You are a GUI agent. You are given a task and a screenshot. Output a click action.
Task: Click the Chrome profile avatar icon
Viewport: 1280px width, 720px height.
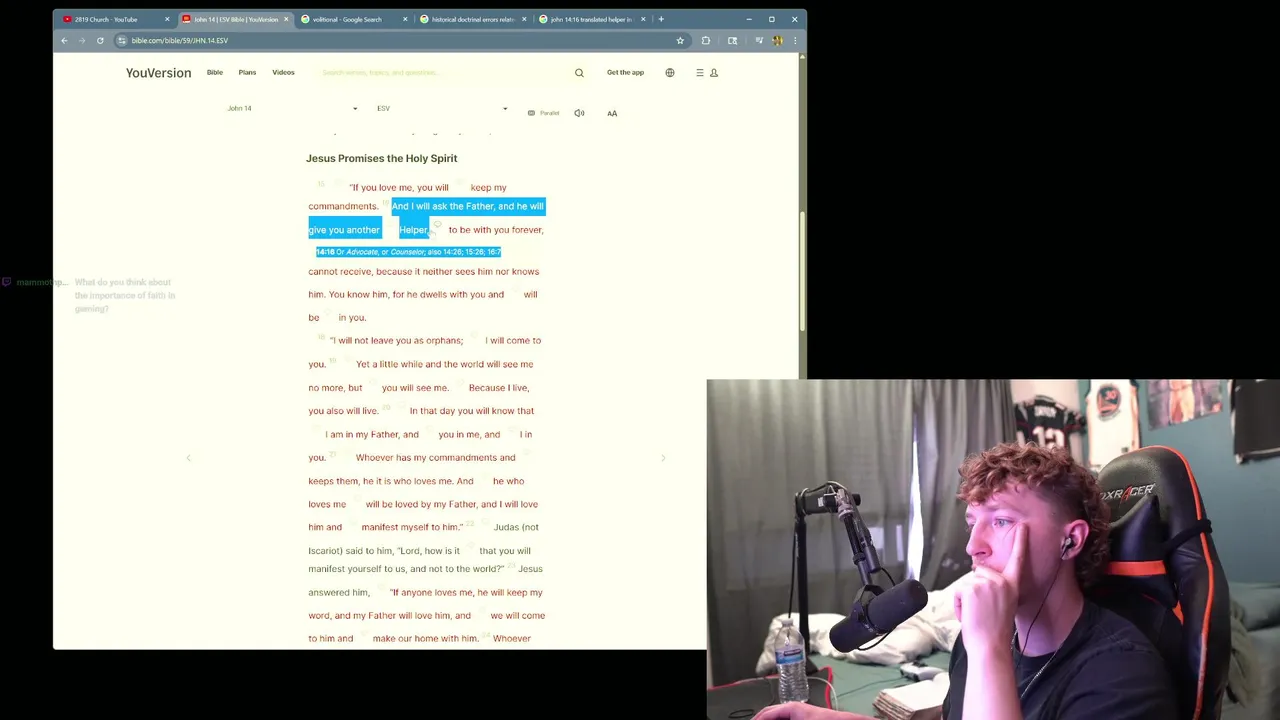tap(777, 40)
